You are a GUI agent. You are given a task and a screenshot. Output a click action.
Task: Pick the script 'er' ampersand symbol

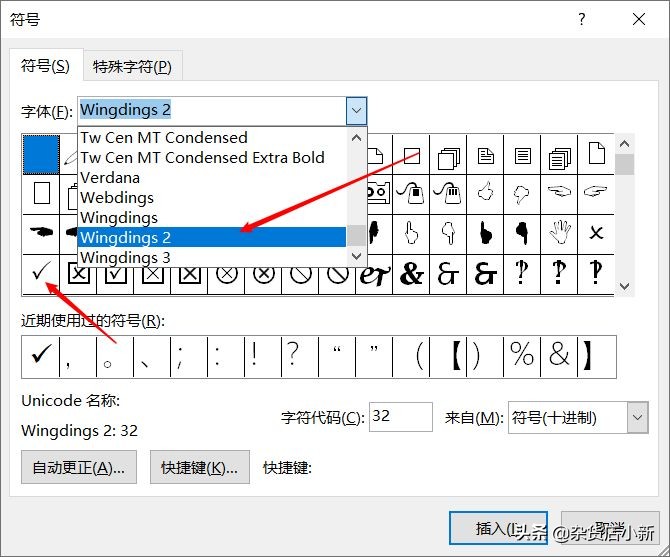coord(374,276)
